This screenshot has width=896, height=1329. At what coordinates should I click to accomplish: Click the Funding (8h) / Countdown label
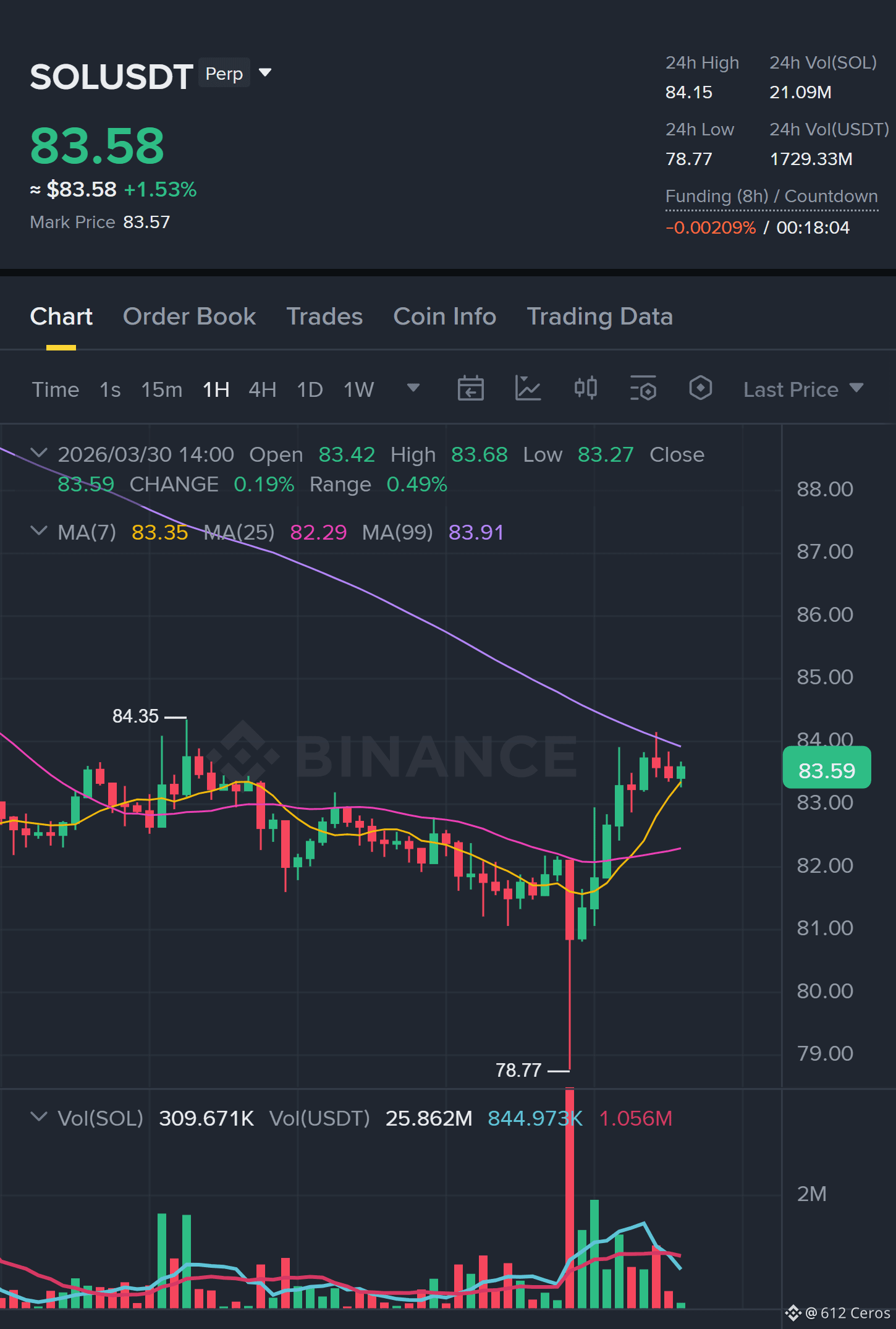tap(771, 197)
